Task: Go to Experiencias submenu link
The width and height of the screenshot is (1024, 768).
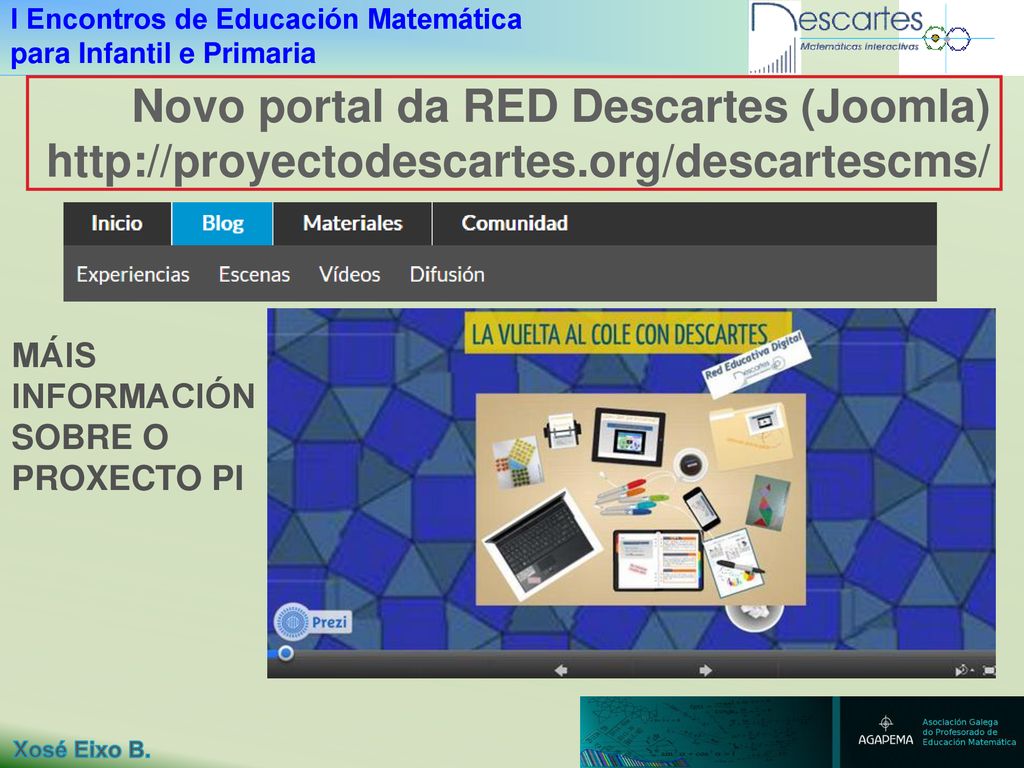Action: tap(133, 274)
